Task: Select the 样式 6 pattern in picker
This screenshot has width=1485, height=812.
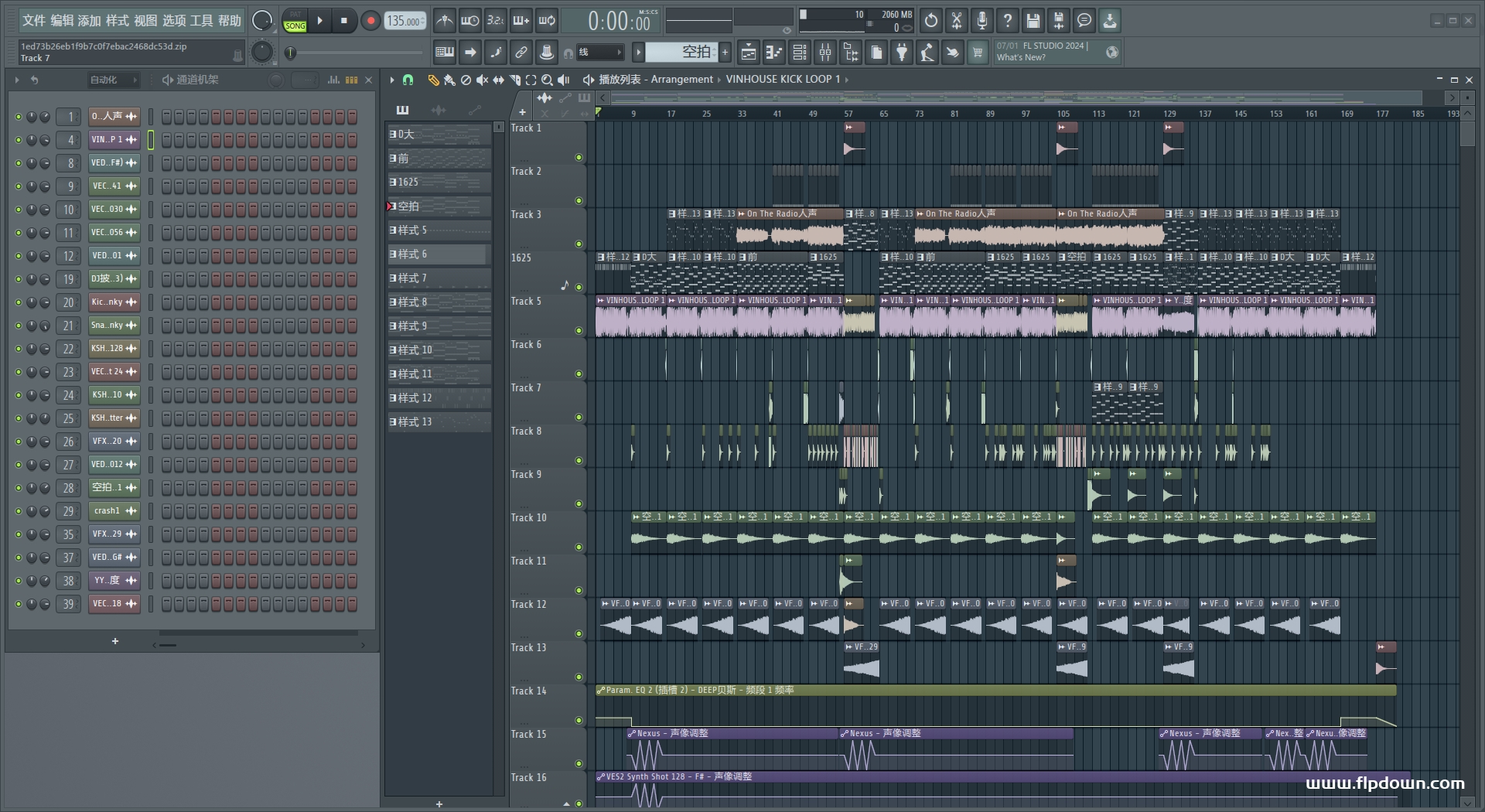Action: coord(439,254)
